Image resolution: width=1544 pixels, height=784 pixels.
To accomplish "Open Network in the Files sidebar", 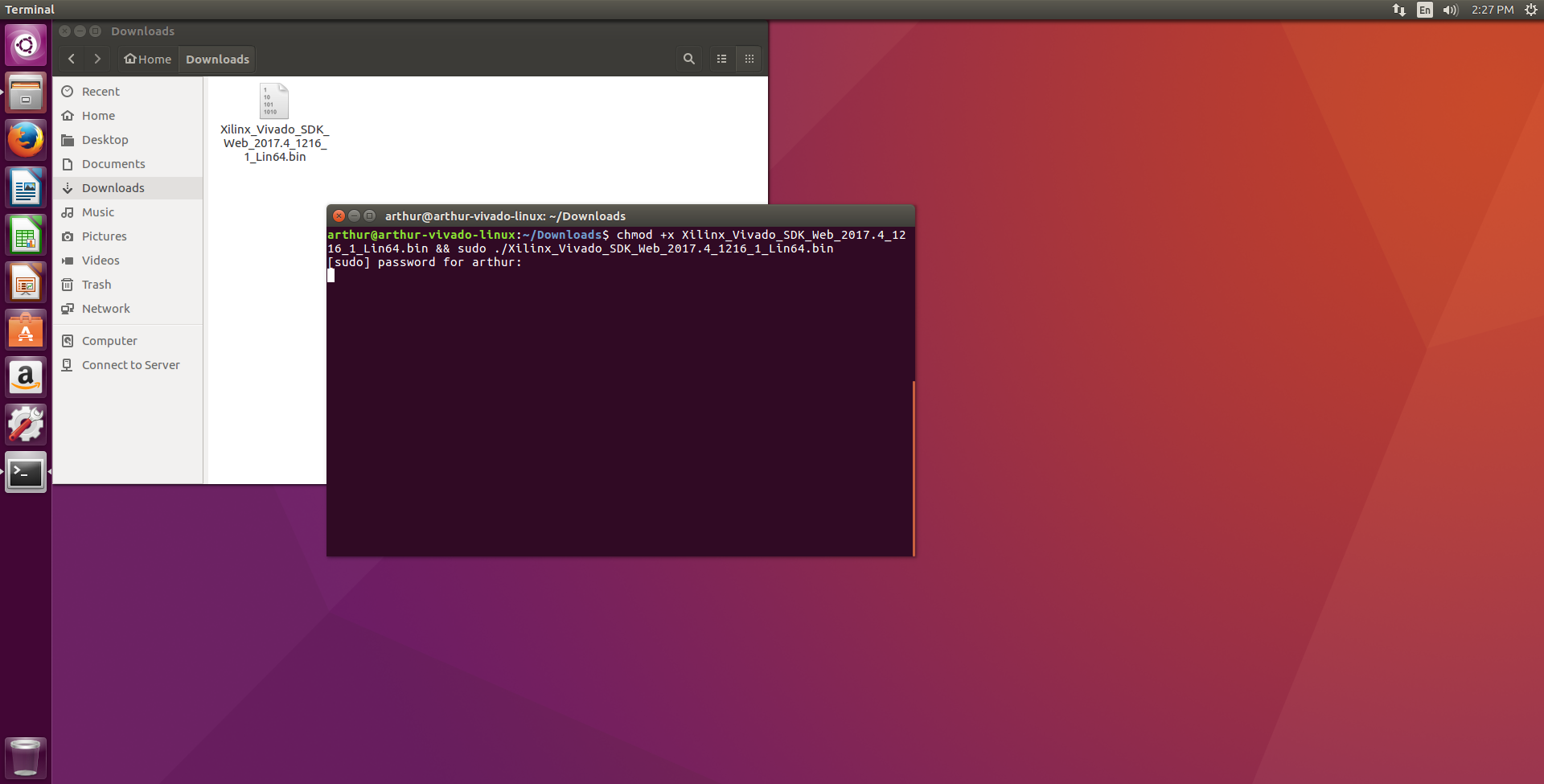I will coord(128,309).
